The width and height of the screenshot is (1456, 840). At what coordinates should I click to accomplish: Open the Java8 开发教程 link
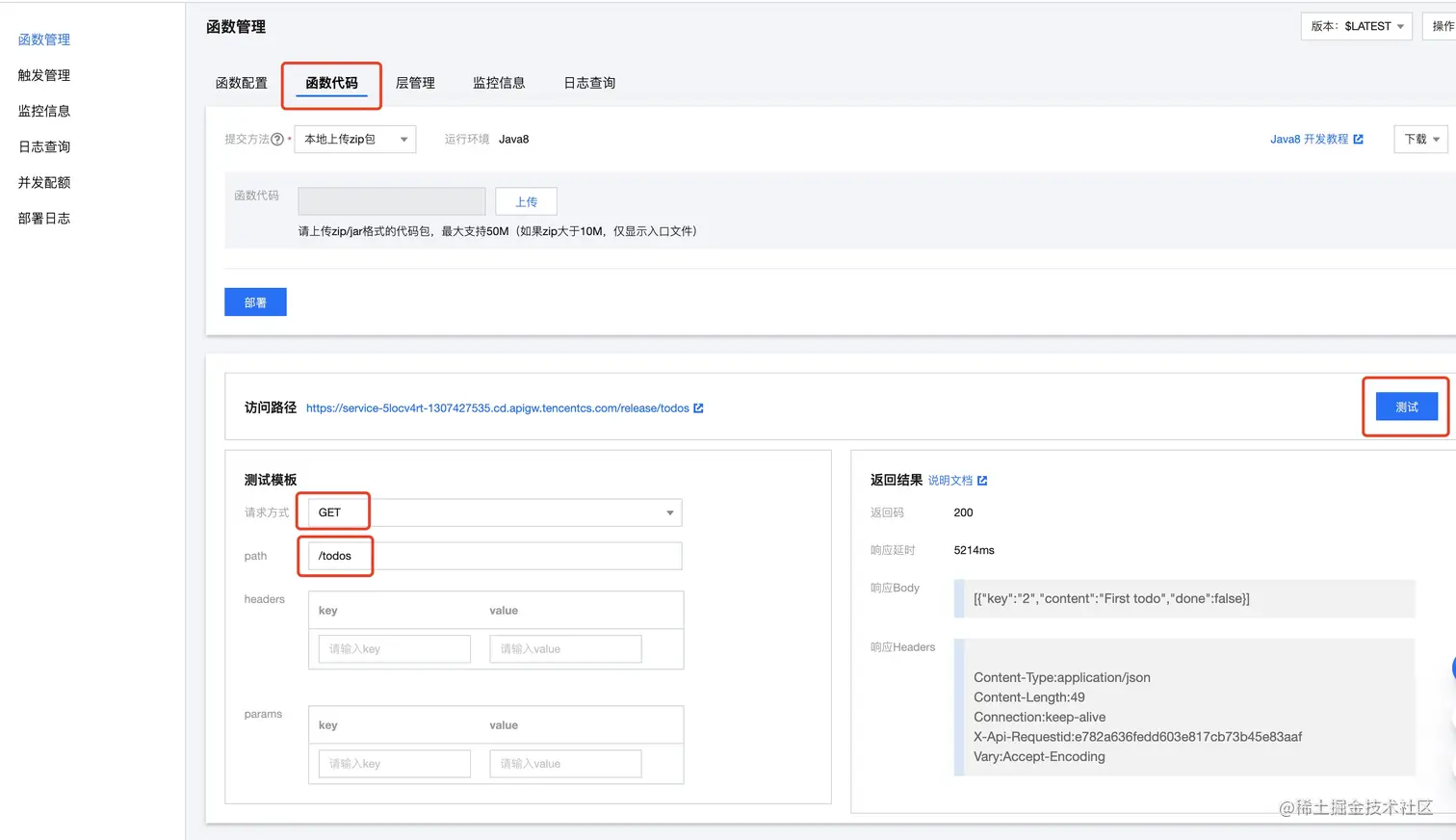[x=1309, y=140]
